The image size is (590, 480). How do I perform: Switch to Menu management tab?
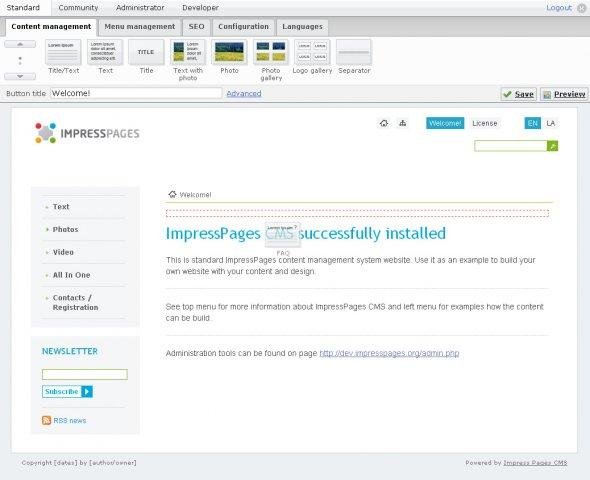[140, 27]
